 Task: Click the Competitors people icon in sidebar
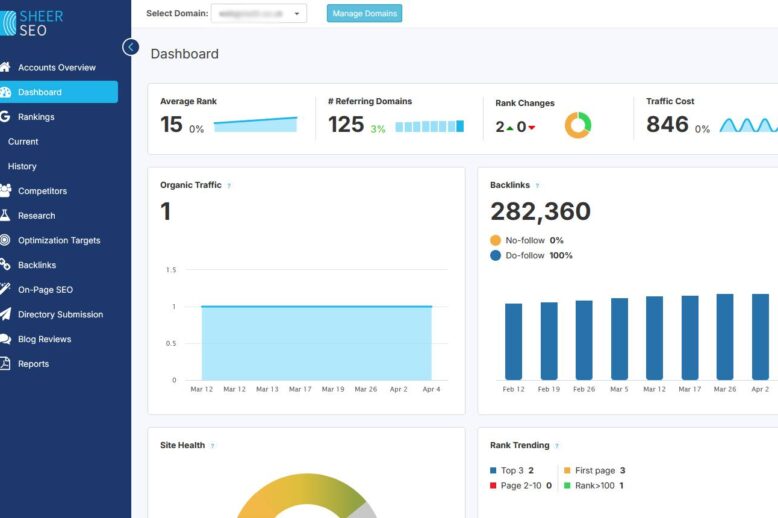click(x=5, y=191)
